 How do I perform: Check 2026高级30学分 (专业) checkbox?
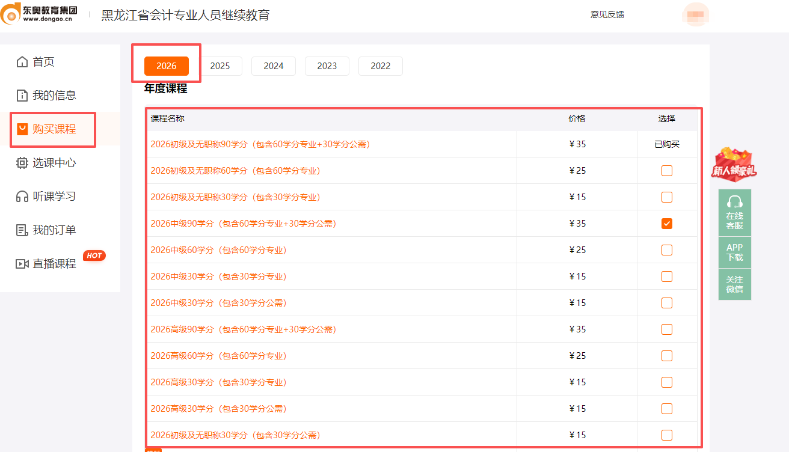[x=667, y=382]
